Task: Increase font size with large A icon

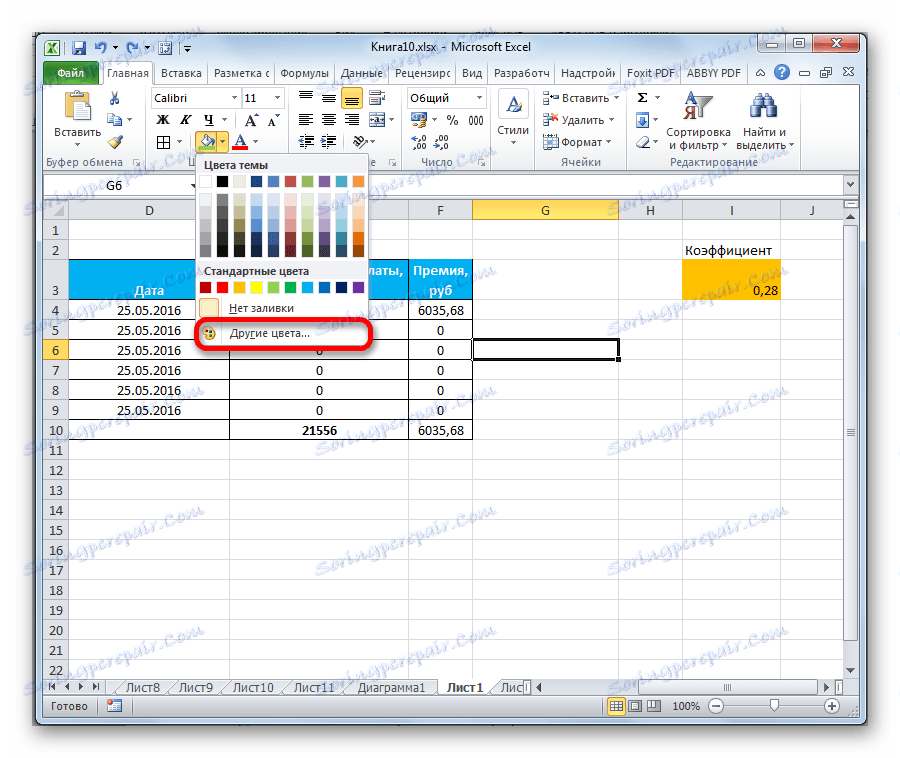Action: 251,120
